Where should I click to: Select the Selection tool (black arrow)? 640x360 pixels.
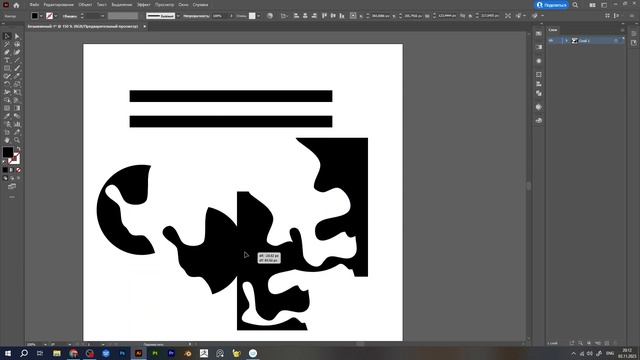coord(7,37)
